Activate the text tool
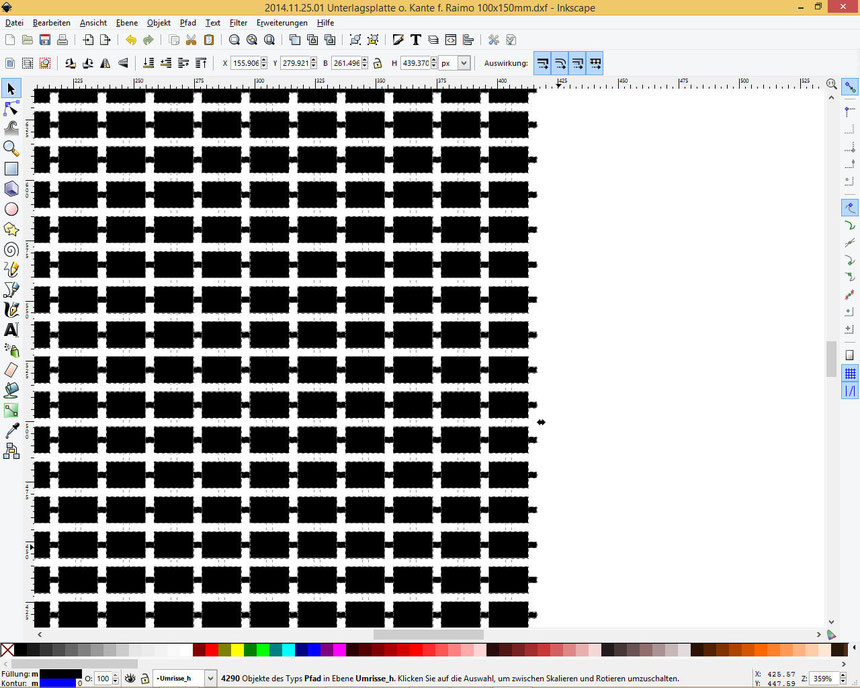 point(11,330)
